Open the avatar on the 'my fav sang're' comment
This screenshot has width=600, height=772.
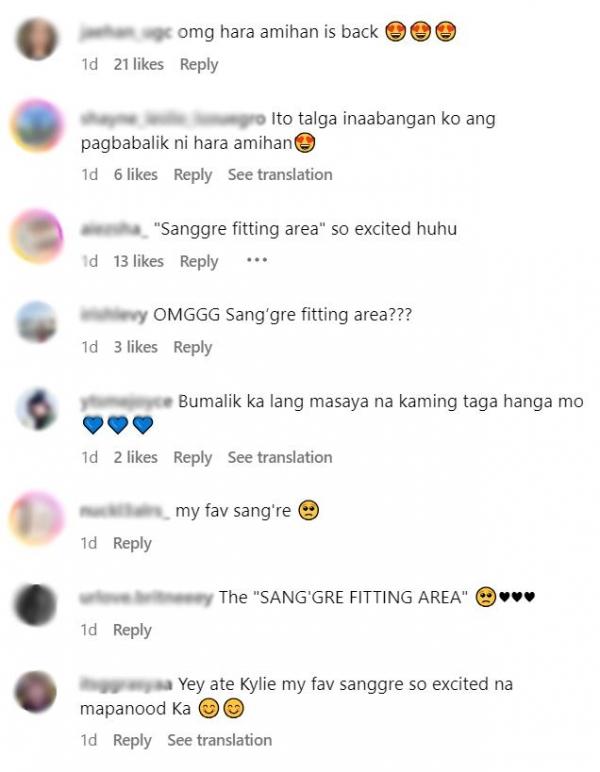pos(36,518)
